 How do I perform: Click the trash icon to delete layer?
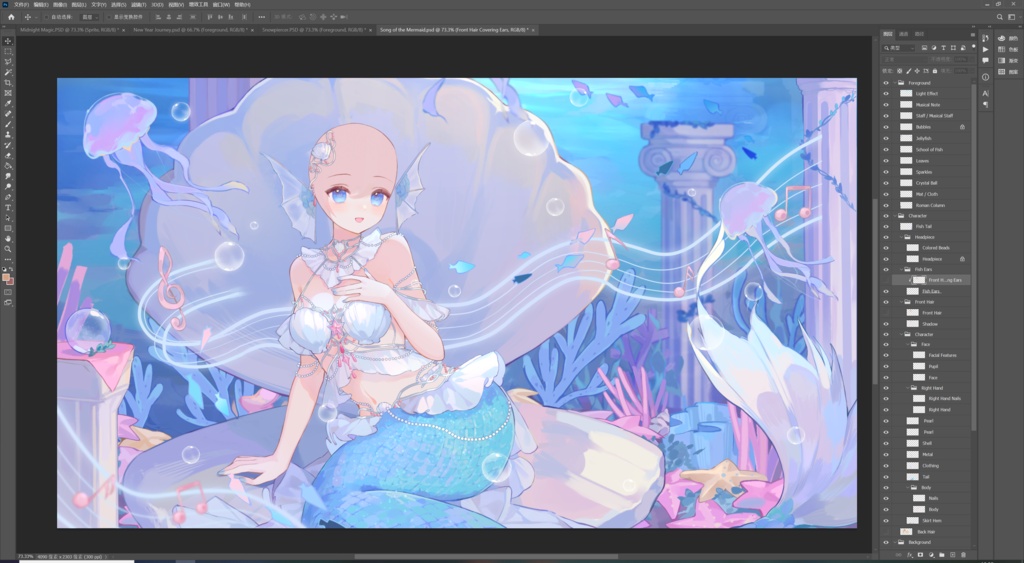[963, 555]
